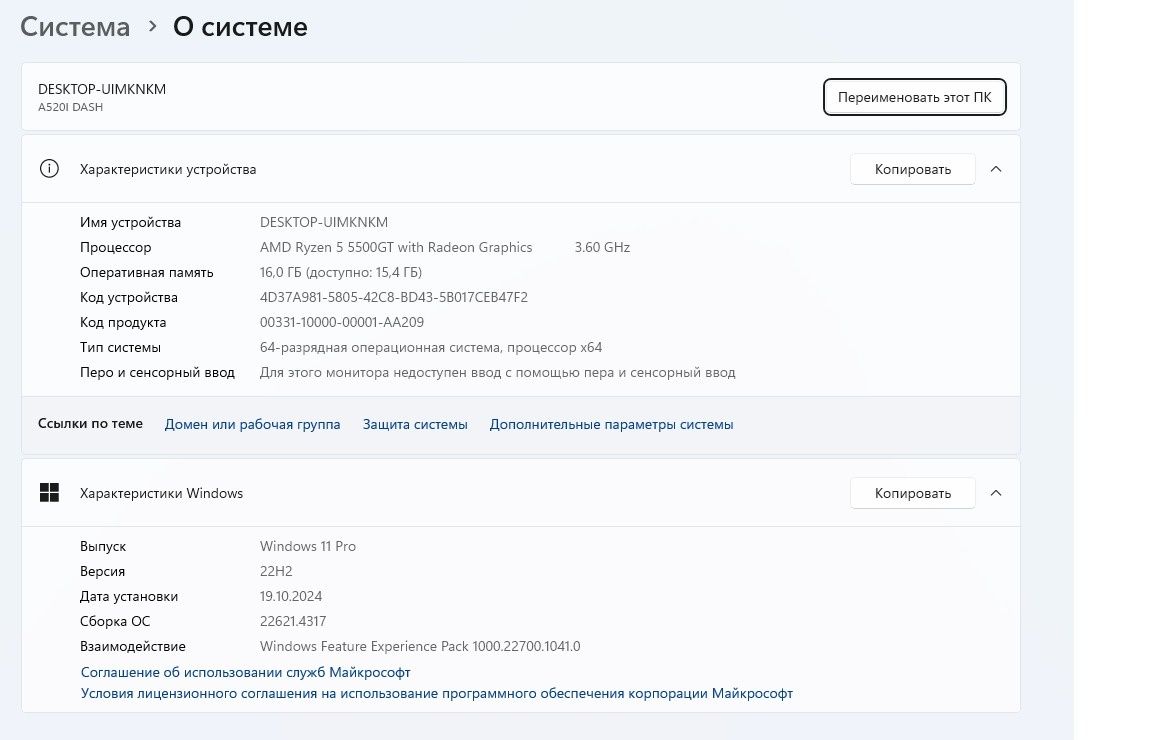Click the Перо и сенсорный ввод label

(157, 372)
